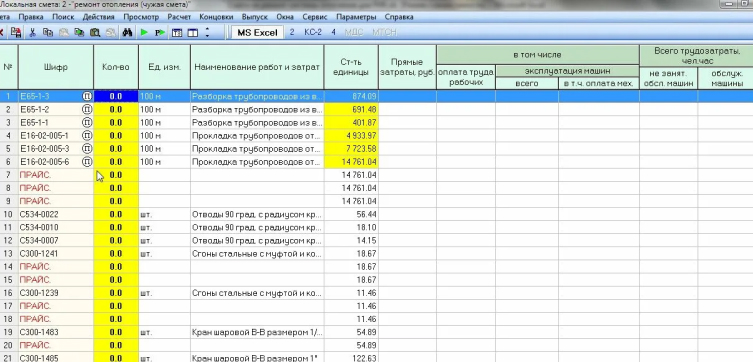This screenshot has width=753, height=362.
Task: Select the cell with code С534-0010
Action: click(56, 228)
